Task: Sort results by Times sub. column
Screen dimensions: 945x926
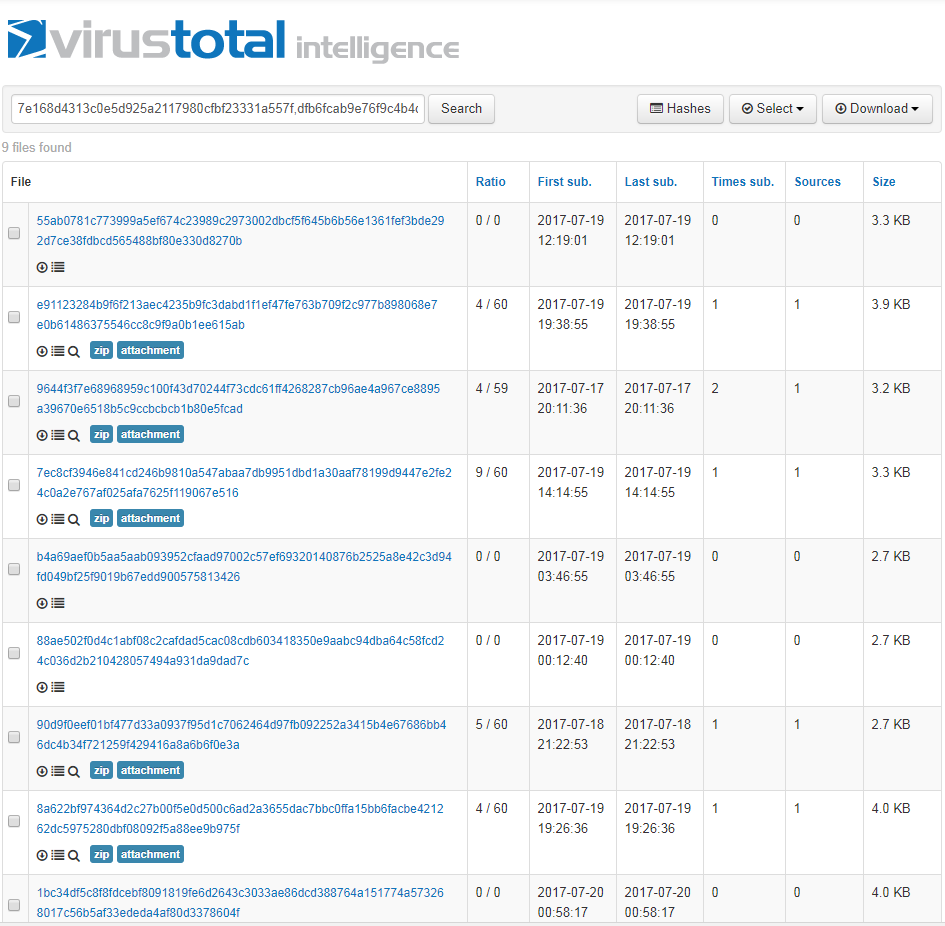Action: click(x=742, y=182)
